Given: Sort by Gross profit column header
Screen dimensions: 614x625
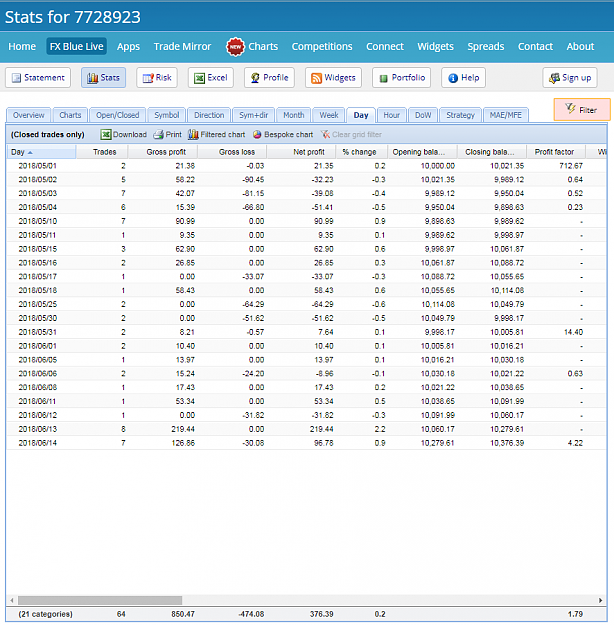Looking at the screenshot, I should [163, 152].
